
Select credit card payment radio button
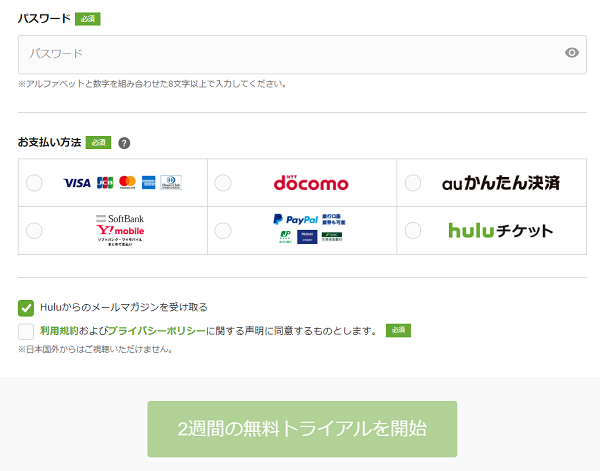pos(34,183)
